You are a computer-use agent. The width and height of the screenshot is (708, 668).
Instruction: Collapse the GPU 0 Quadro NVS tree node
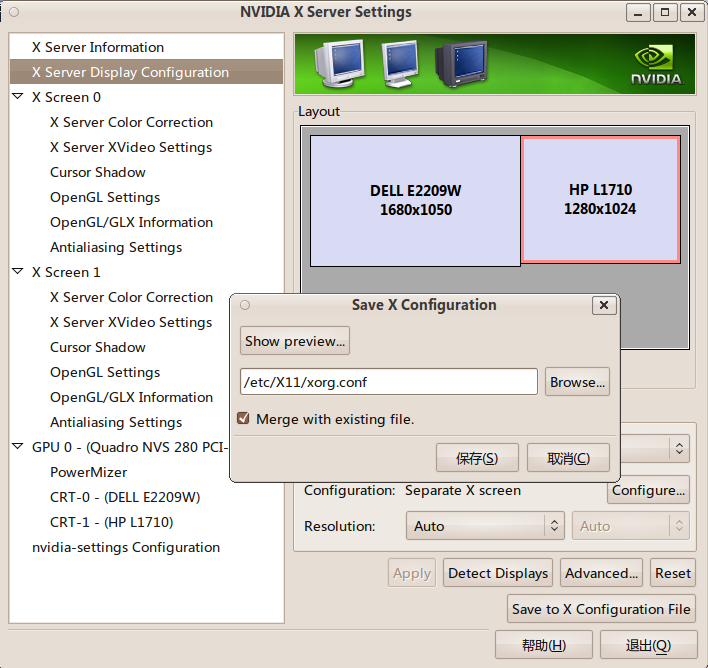(x=18, y=446)
